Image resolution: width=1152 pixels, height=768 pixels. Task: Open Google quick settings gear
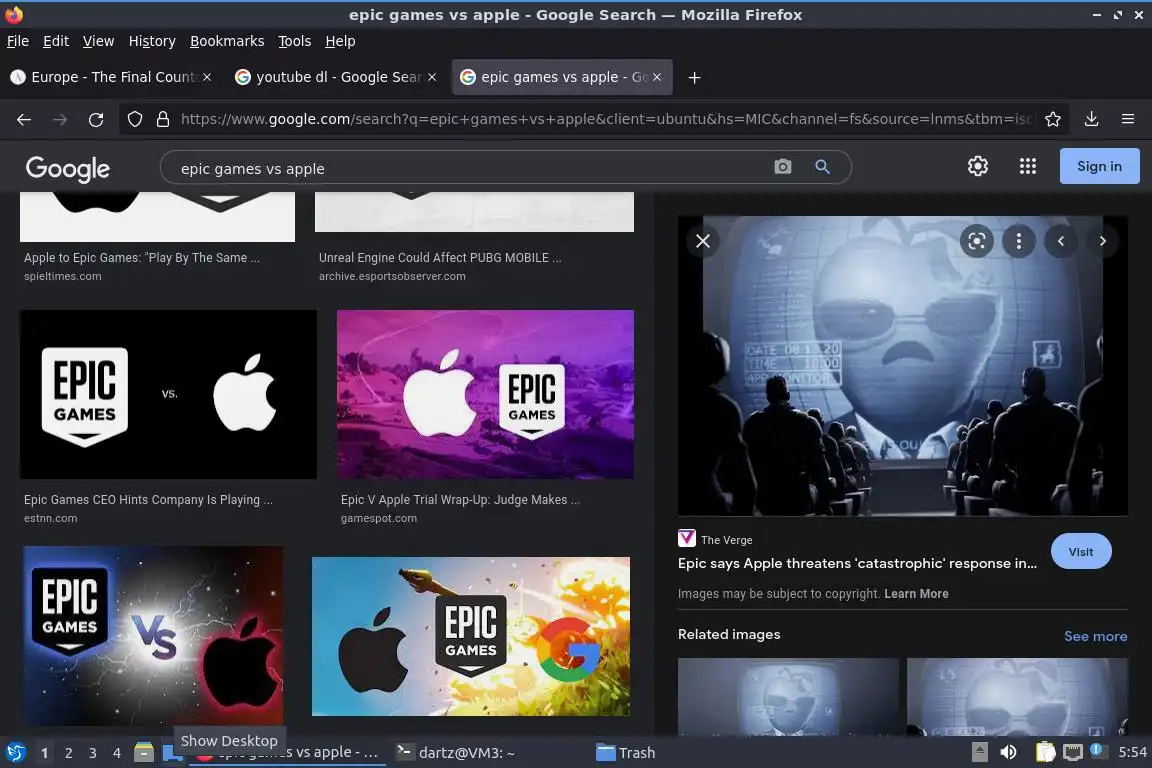977,166
